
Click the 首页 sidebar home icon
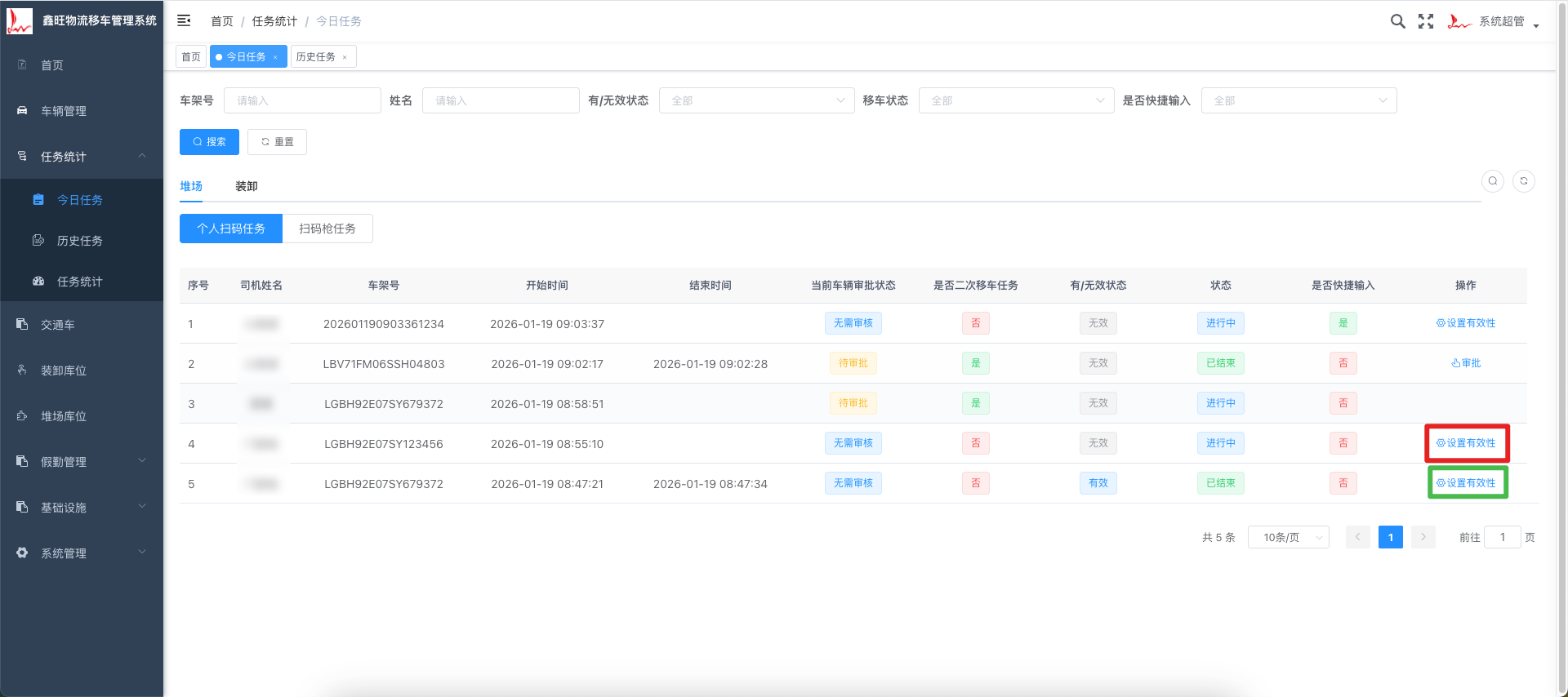pyautogui.click(x=22, y=64)
